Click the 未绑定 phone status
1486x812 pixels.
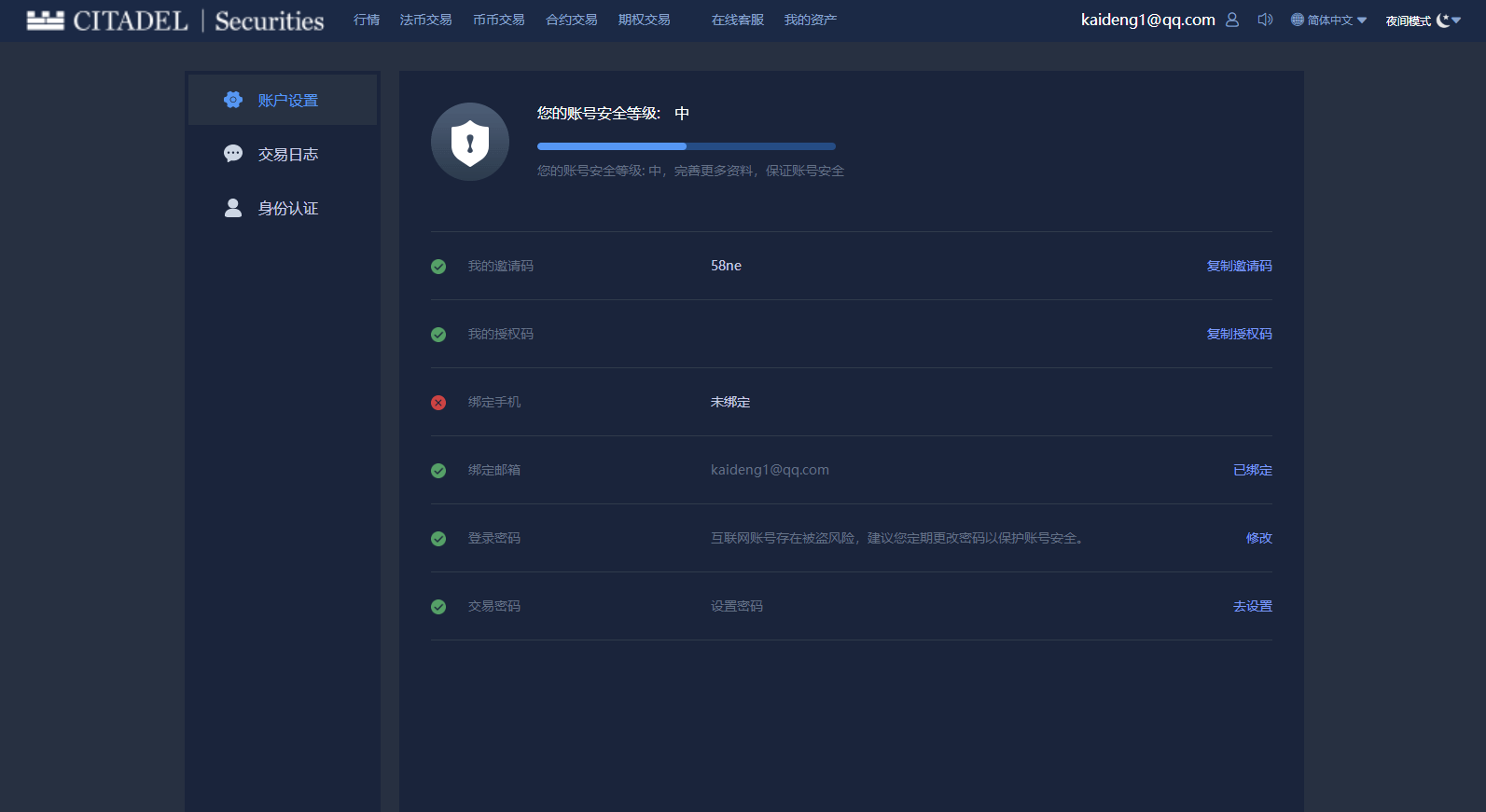[730, 402]
